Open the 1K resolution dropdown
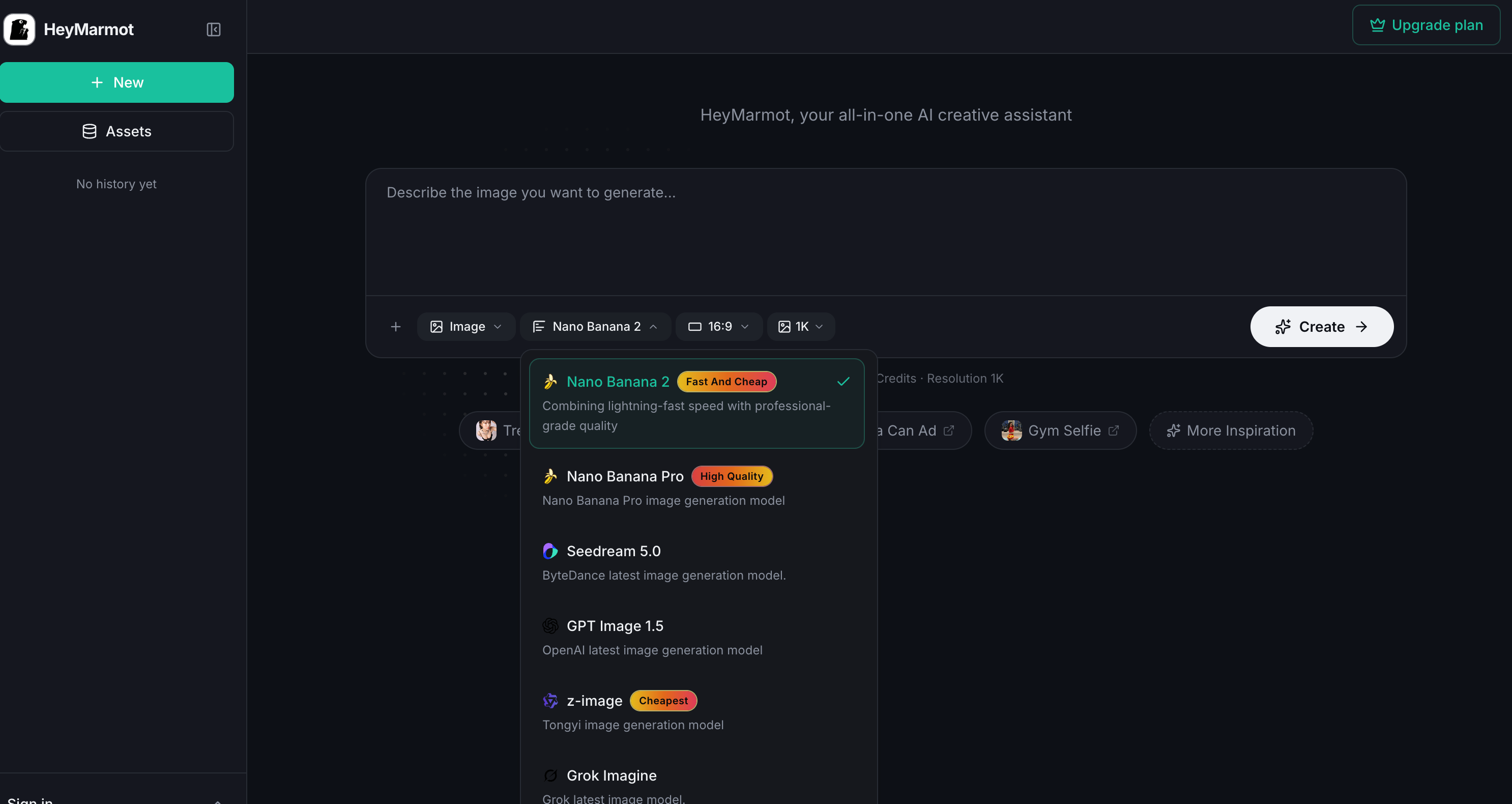Viewport: 1512px width, 804px height. (x=801, y=327)
